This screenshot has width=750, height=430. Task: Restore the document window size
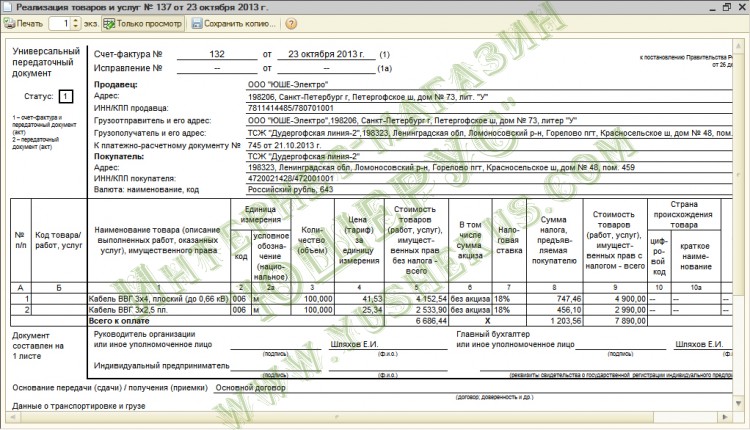[x=727, y=7]
